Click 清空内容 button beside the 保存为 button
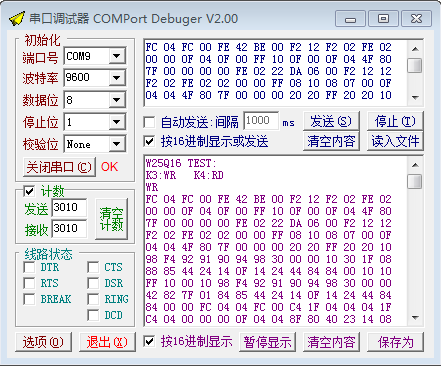This screenshot has width=441, height=366. (331, 342)
